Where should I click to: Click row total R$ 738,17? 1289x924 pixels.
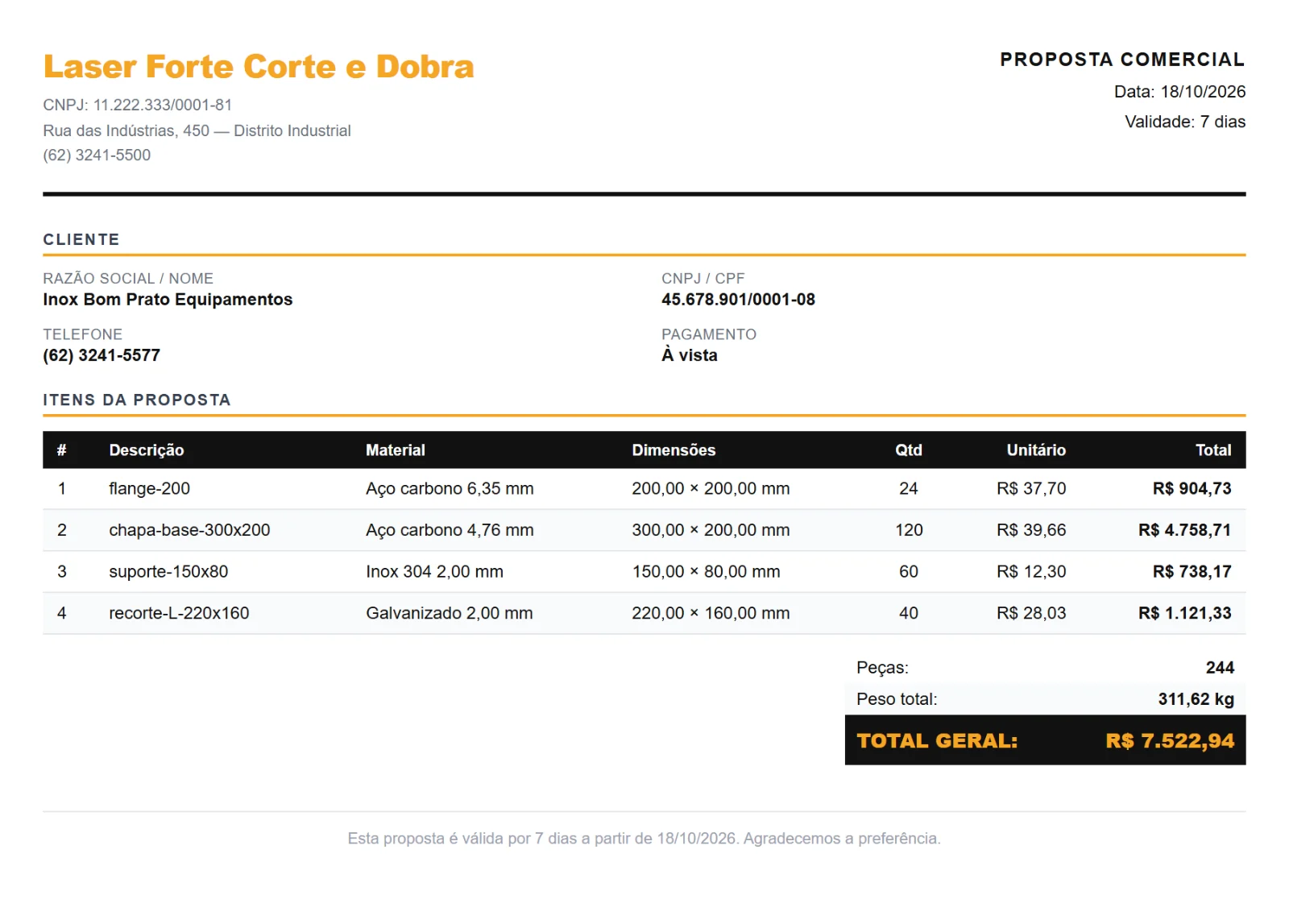[1192, 571]
